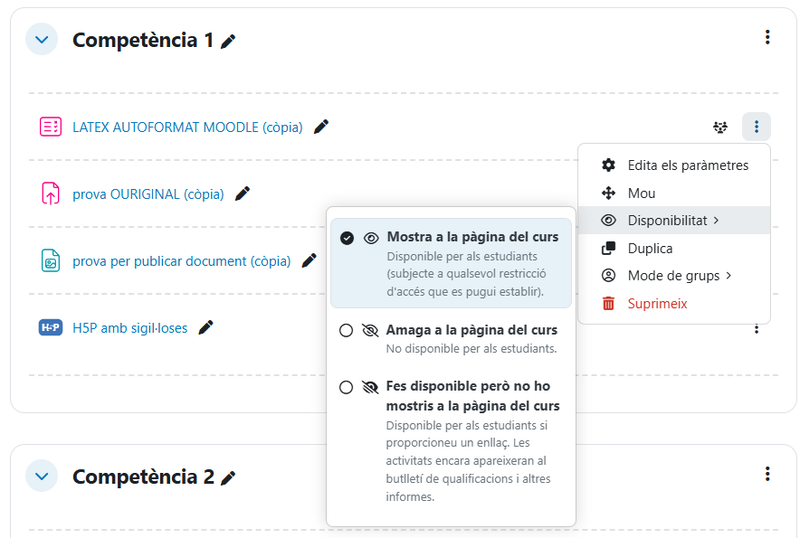The width and height of the screenshot is (800, 538).
Task: Click pencil icon next to Competència 2
Action: click(x=229, y=478)
